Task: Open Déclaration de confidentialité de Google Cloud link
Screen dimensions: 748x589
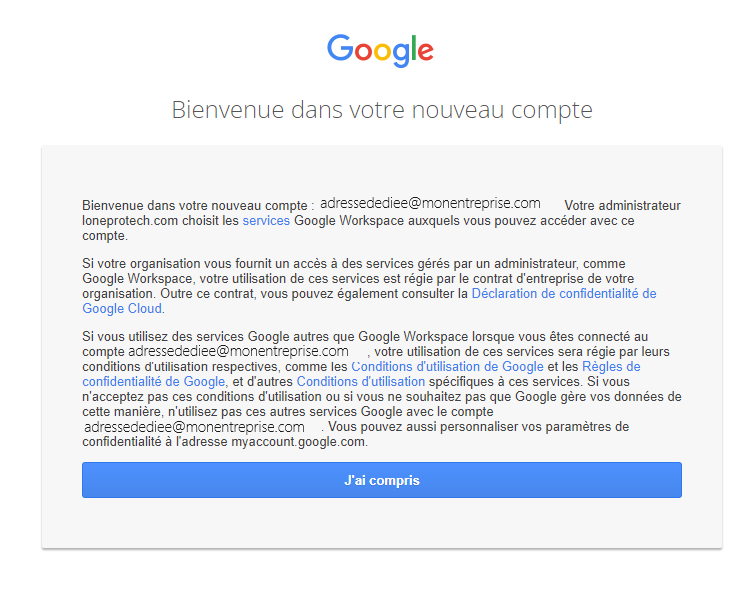Action: point(369,301)
